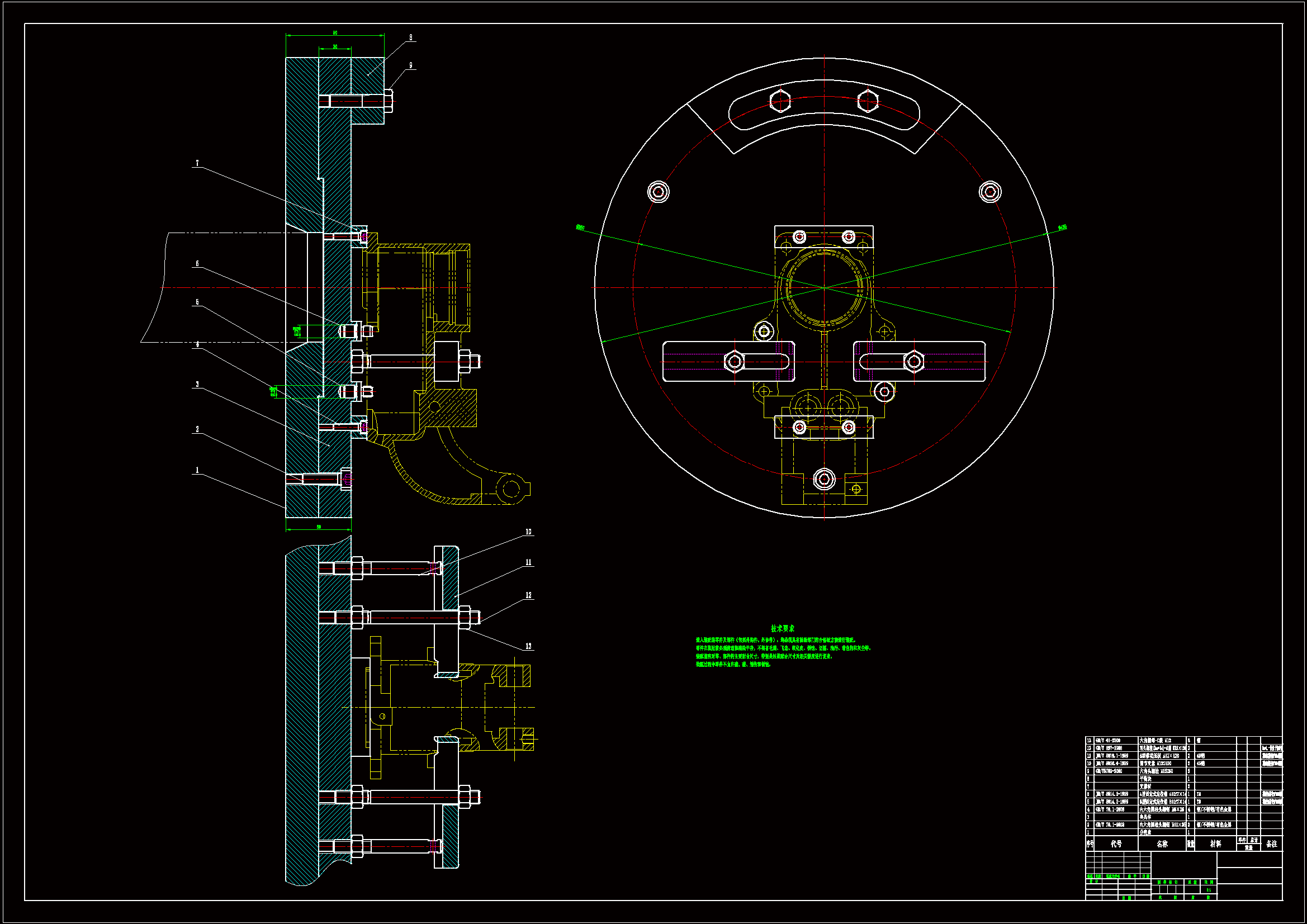This screenshot has width=1307, height=924.
Task: Click callout number 13 on lower view
Action: [x=528, y=646]
